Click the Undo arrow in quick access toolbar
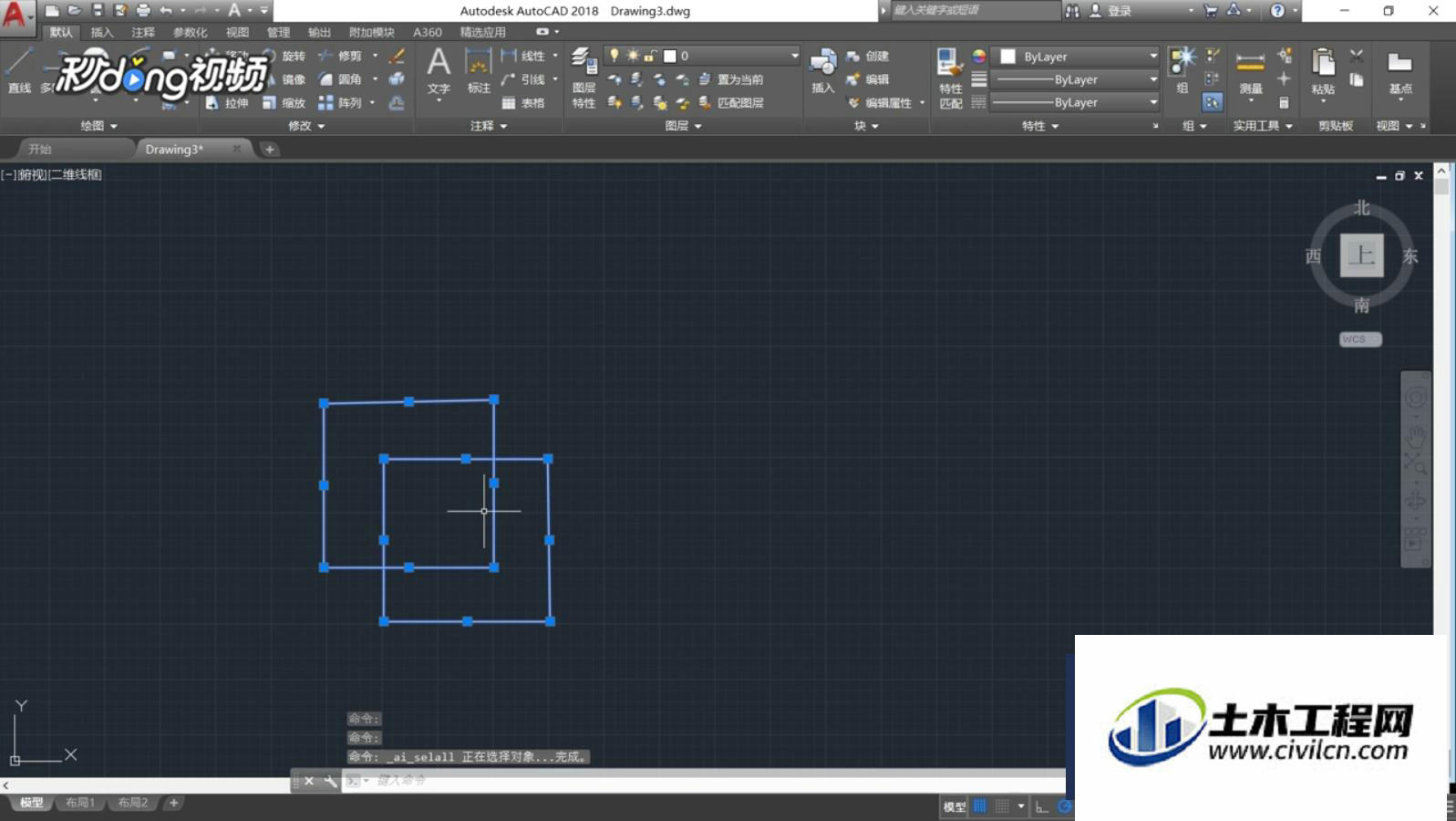The height and width of the screenshot is (821, 1456). click(x=166, y=10)
